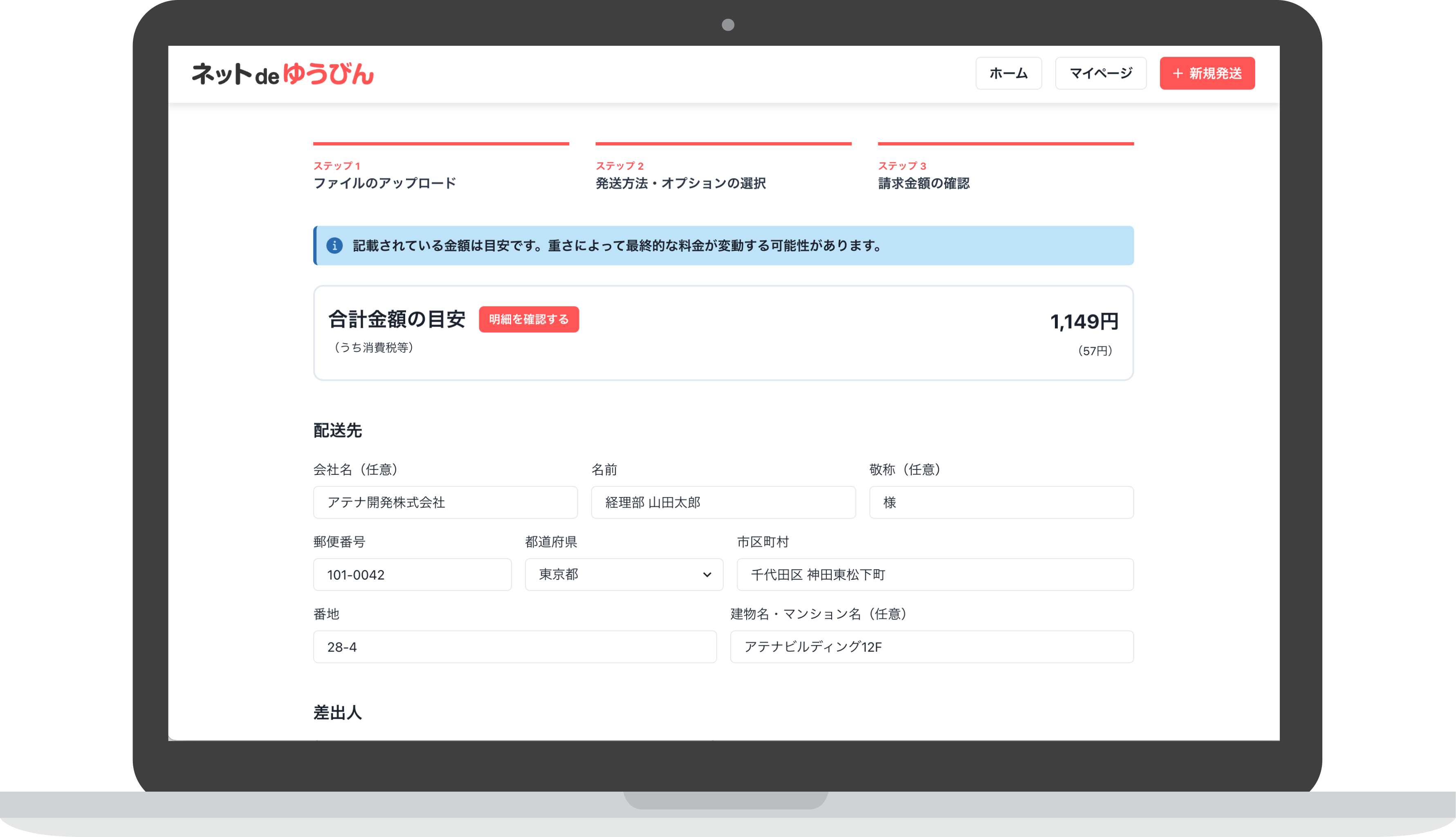Screen dimensions: 1456x837
Task: Expand the prefecture selector showing 東京都
Action: [624, 574]
